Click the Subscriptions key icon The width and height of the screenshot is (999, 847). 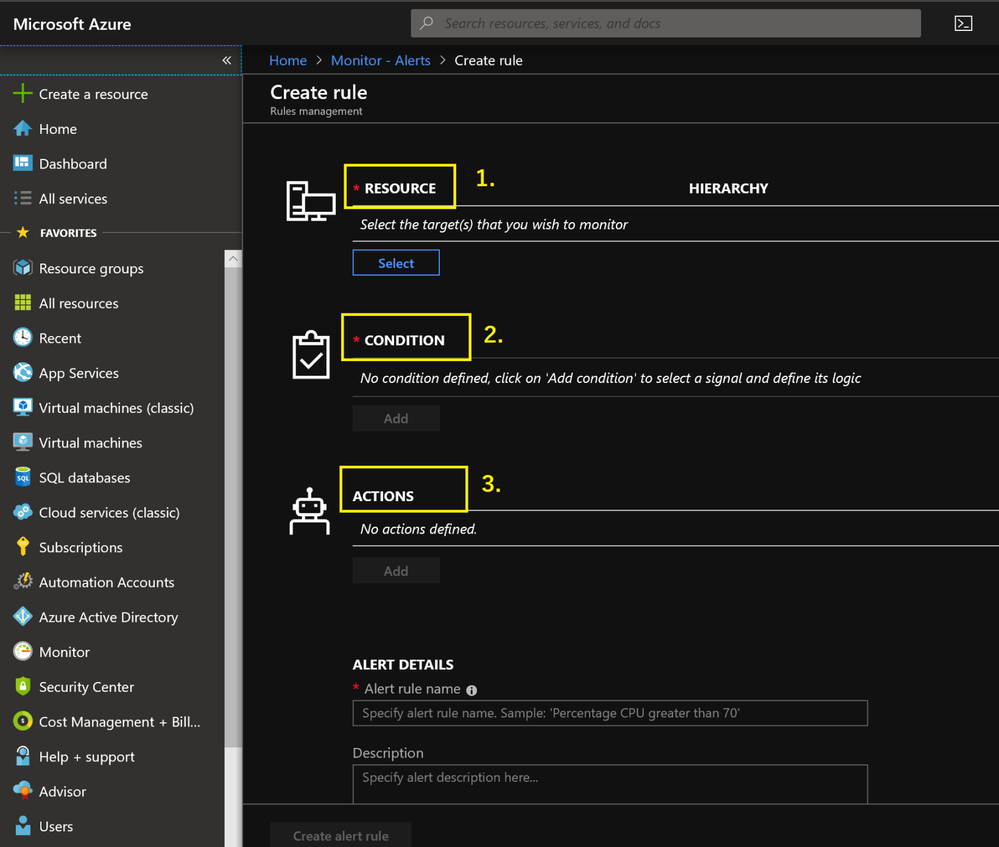coord(22,547)
